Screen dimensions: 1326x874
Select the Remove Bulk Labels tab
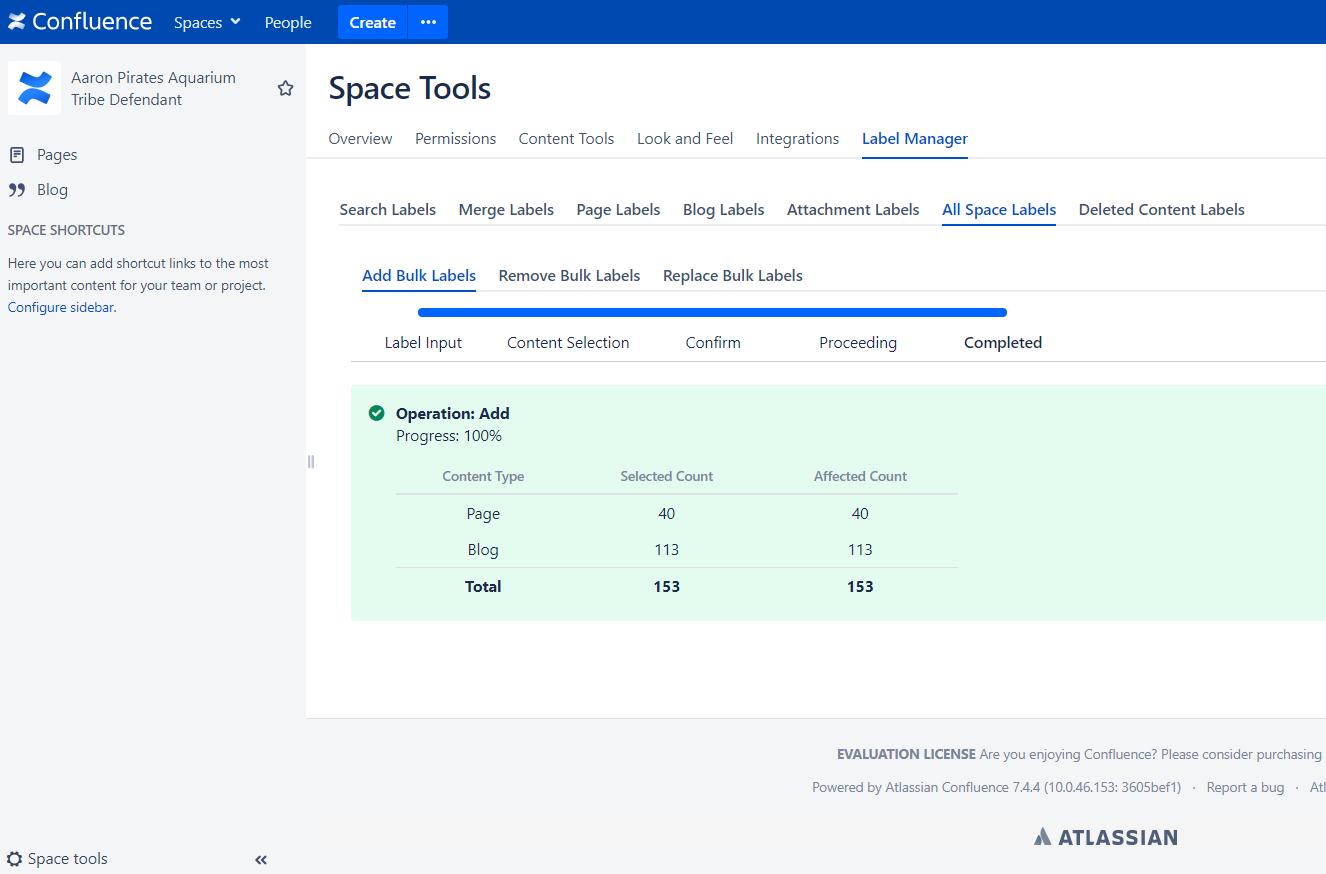(569, 276)
